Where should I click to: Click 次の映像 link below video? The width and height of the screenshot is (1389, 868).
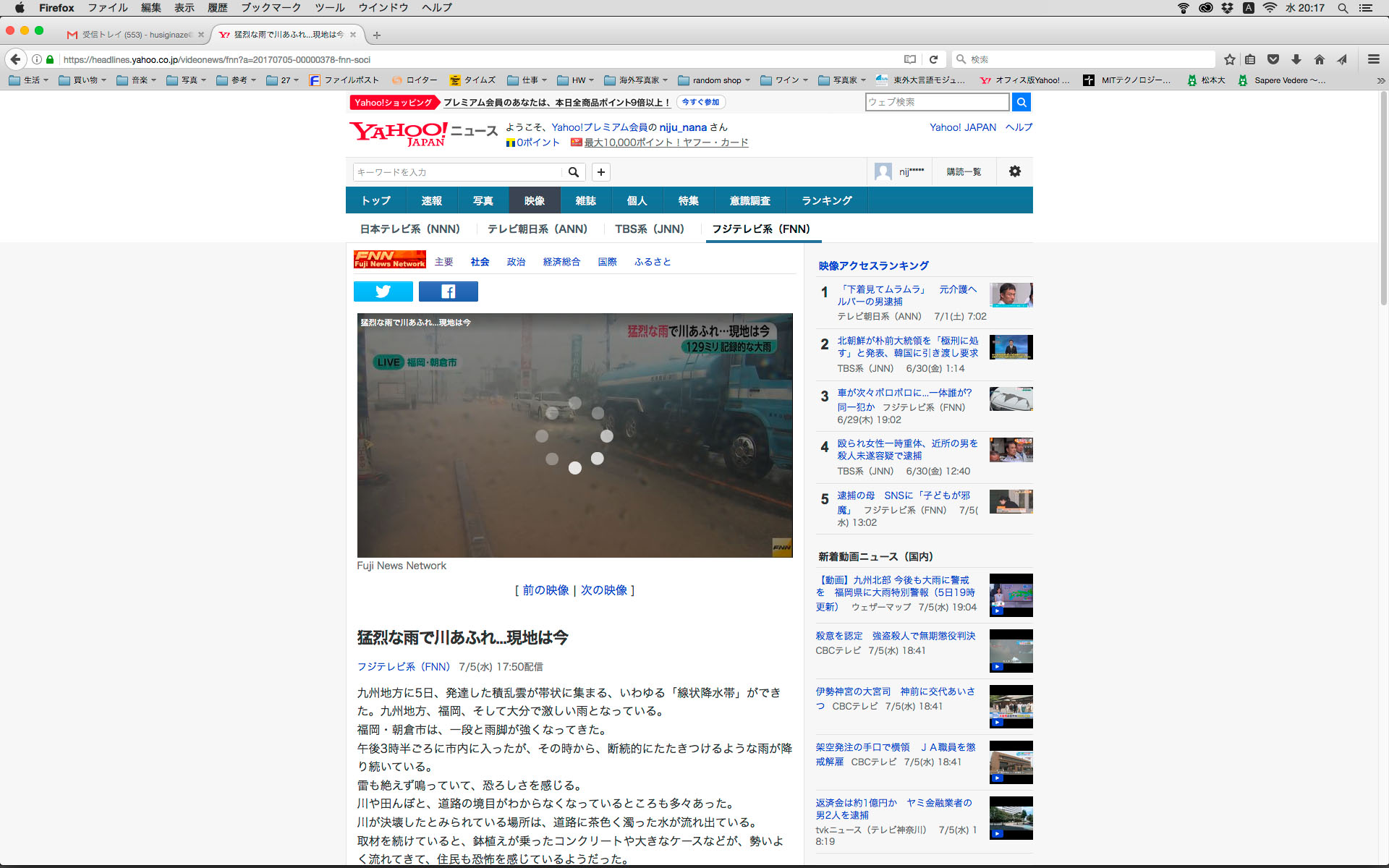pyautogui.click(x=603, y=590)
